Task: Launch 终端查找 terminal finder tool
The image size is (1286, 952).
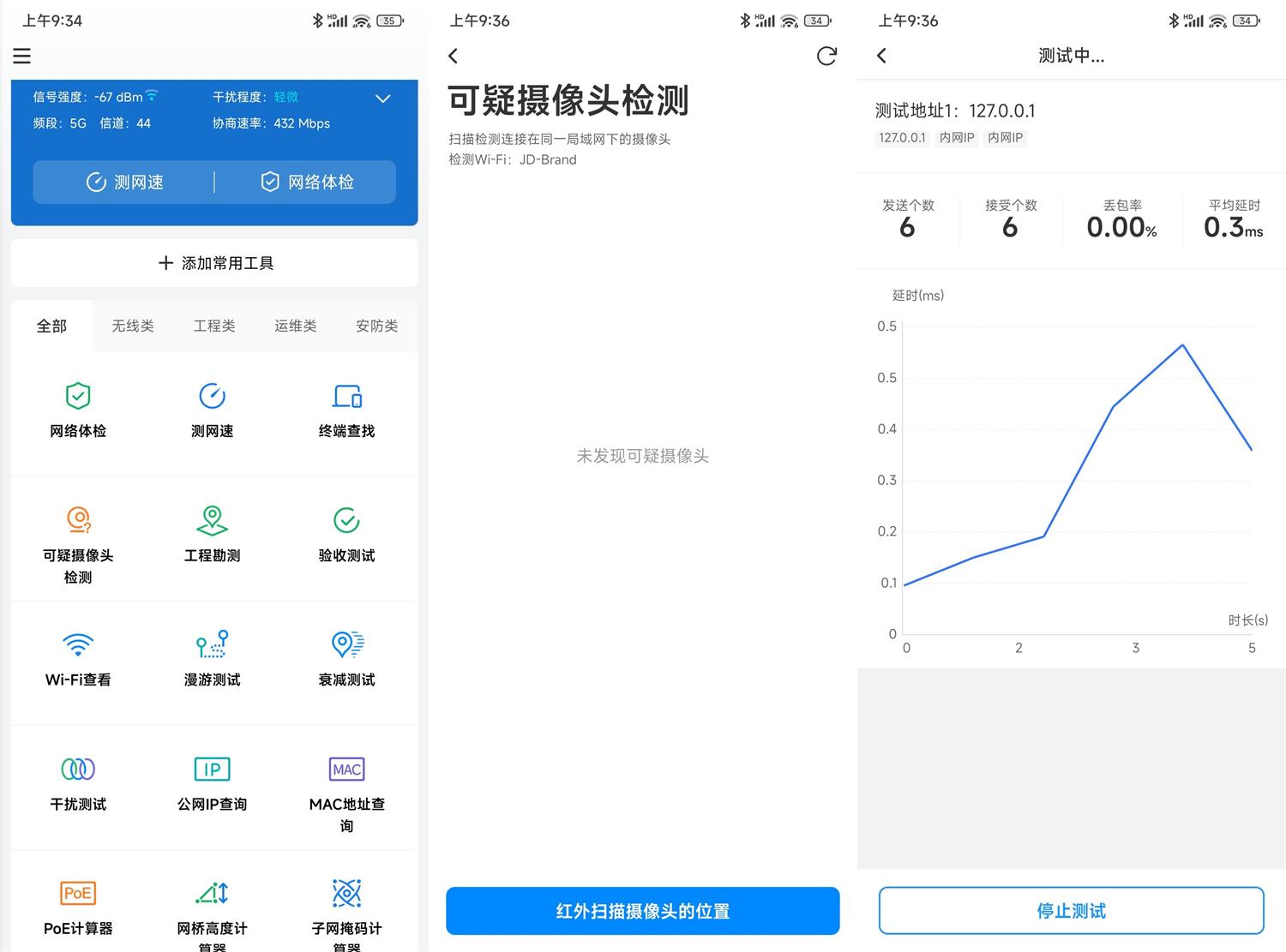Action: 346,410
